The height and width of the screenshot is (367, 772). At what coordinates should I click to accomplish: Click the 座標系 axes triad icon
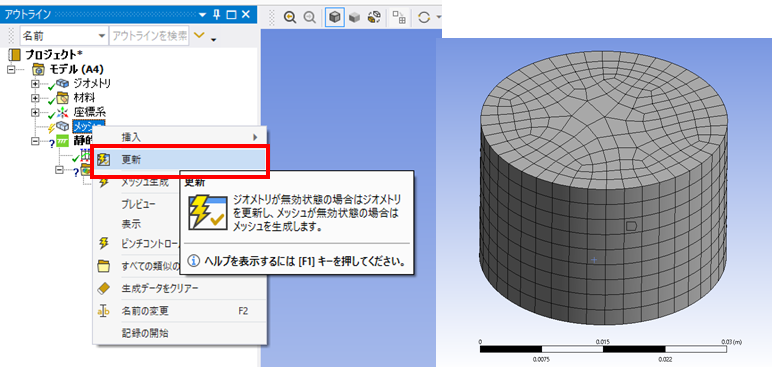pyautogui.click(x=63, y=112)
